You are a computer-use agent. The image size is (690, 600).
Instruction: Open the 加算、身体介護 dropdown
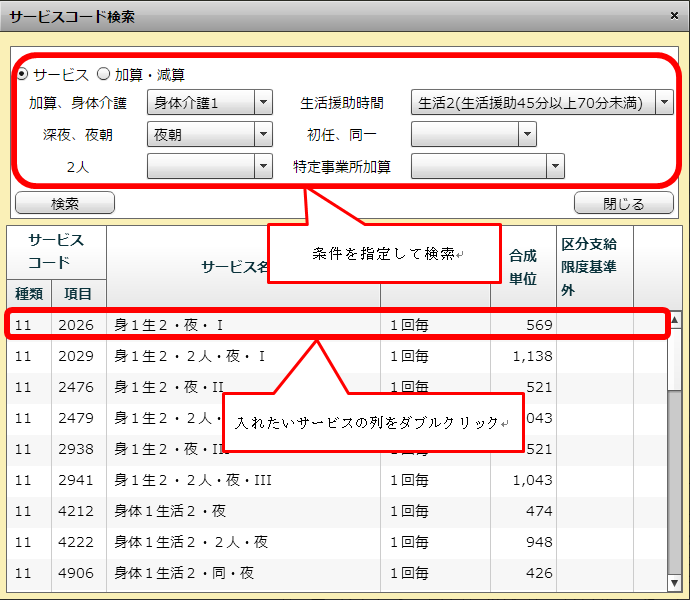(x=209, y=103)
